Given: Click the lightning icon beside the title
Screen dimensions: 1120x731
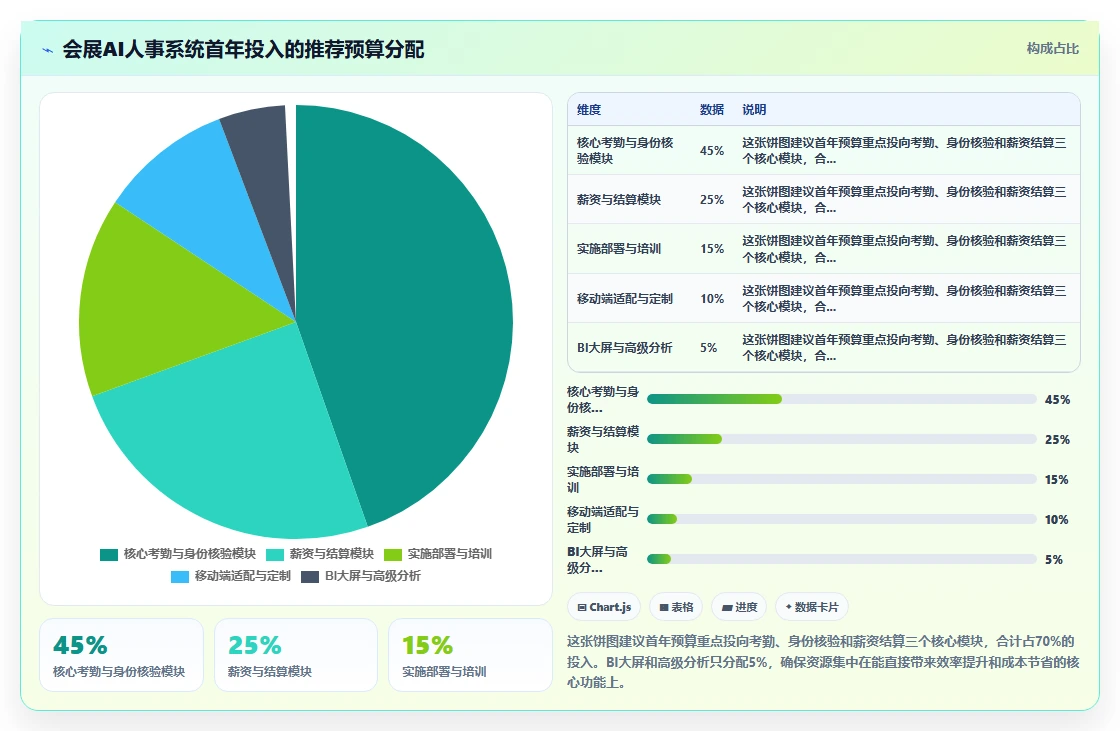Looking at the screenshot, I should [47, 50].
